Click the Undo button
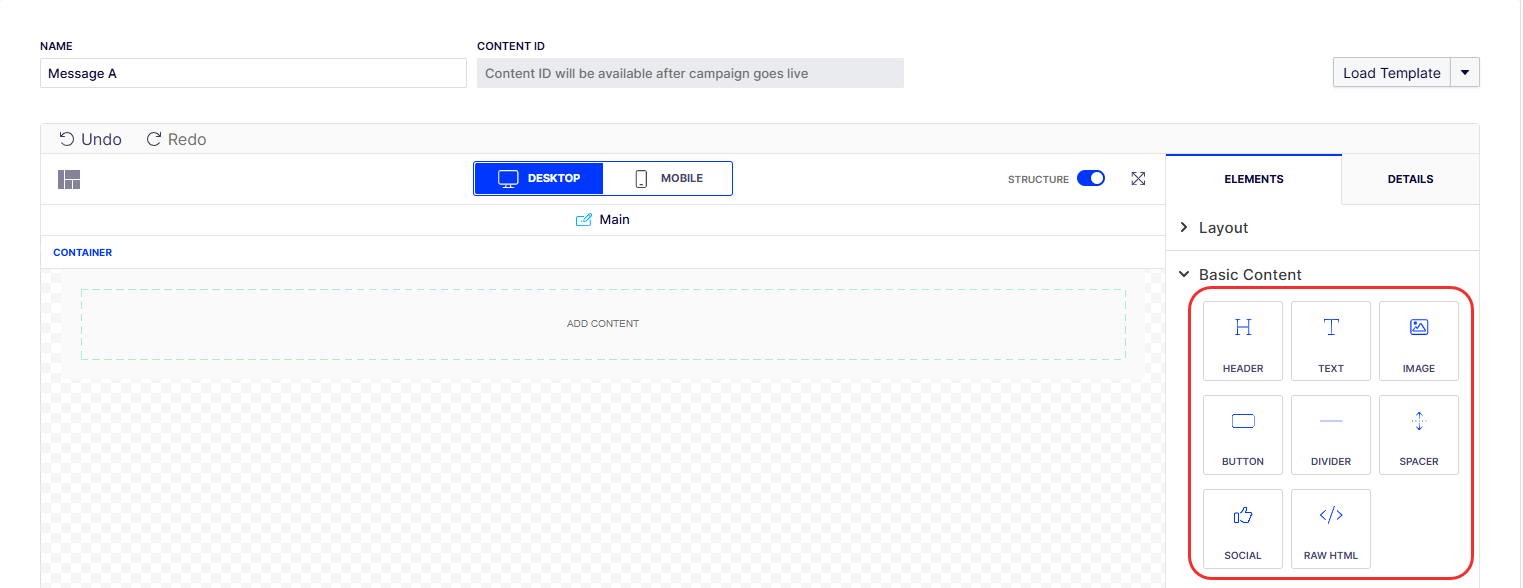Image resolution: width=1523 pixels, height=588 pixels. (x=90, y=139)
